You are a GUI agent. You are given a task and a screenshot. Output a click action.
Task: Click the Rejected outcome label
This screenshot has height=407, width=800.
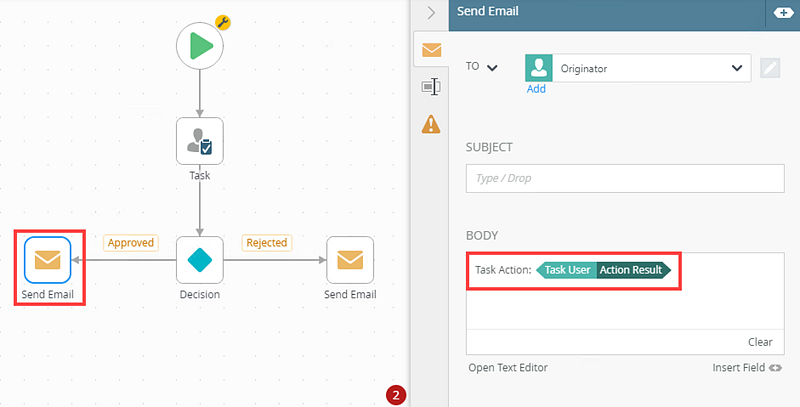point(267,243)
